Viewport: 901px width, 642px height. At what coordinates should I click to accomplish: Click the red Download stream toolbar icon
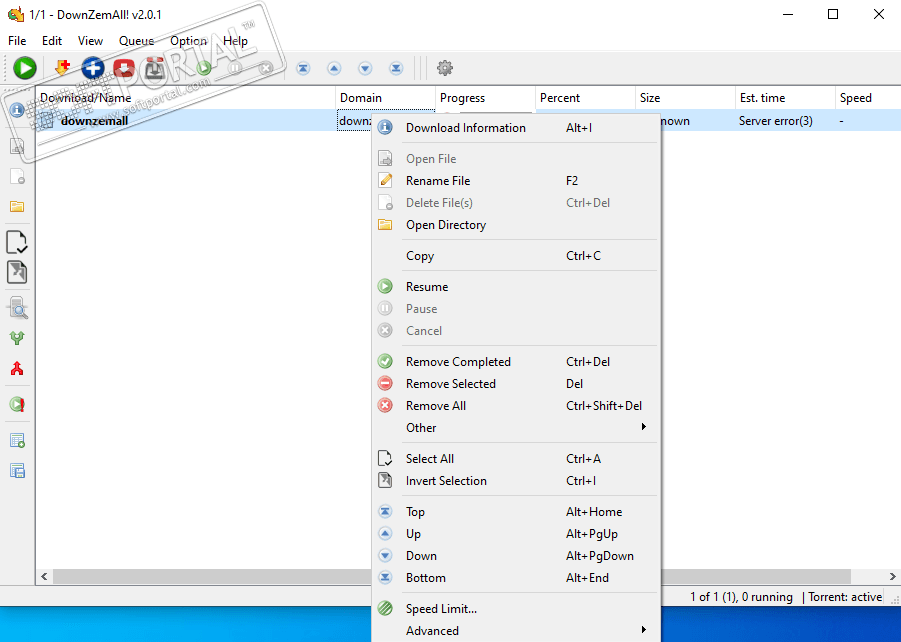(x=124, y=68)
